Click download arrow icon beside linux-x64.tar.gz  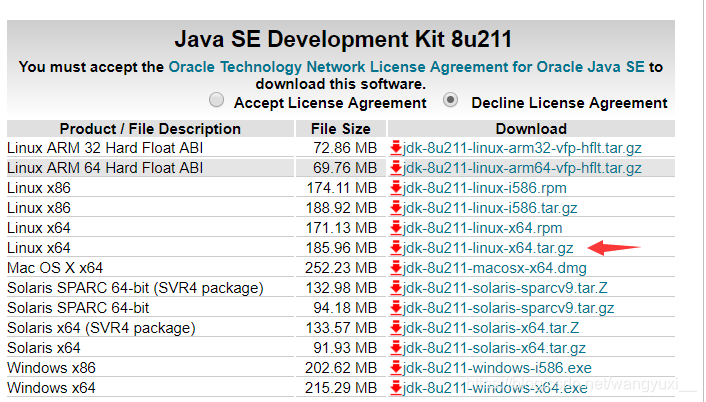(x=396, y=248)
